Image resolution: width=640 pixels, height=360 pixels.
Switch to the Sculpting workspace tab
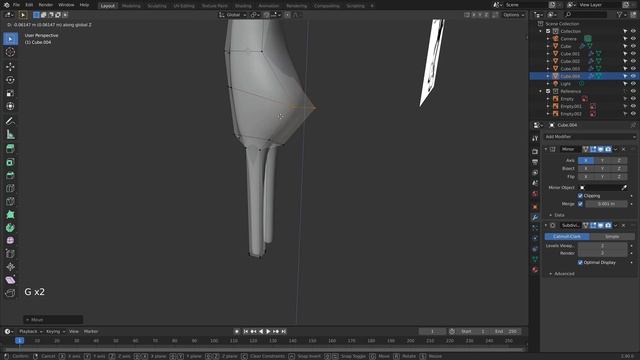157,6
